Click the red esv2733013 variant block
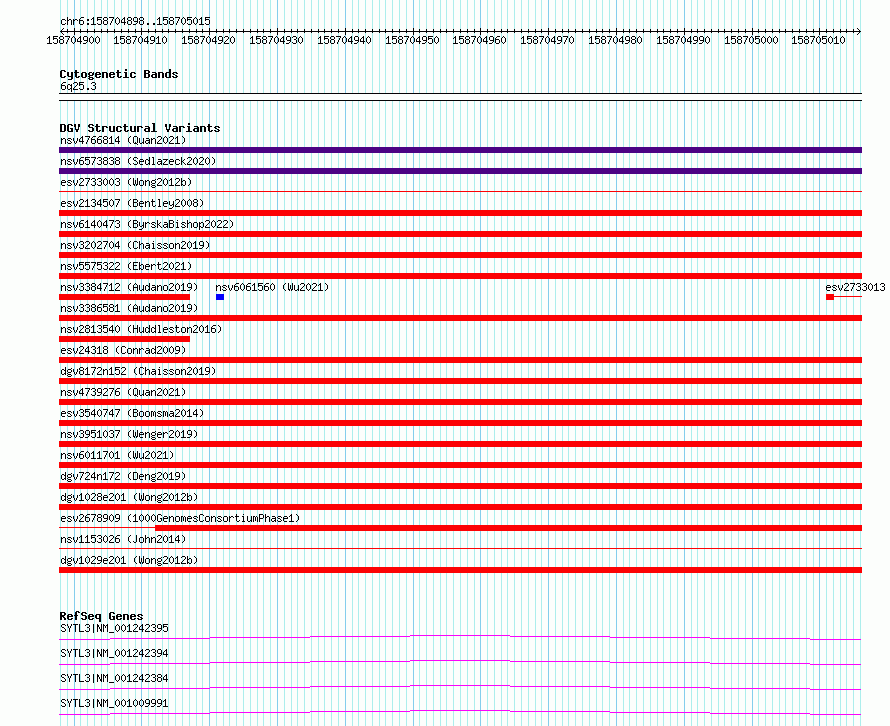 click(x=830, y=297)
